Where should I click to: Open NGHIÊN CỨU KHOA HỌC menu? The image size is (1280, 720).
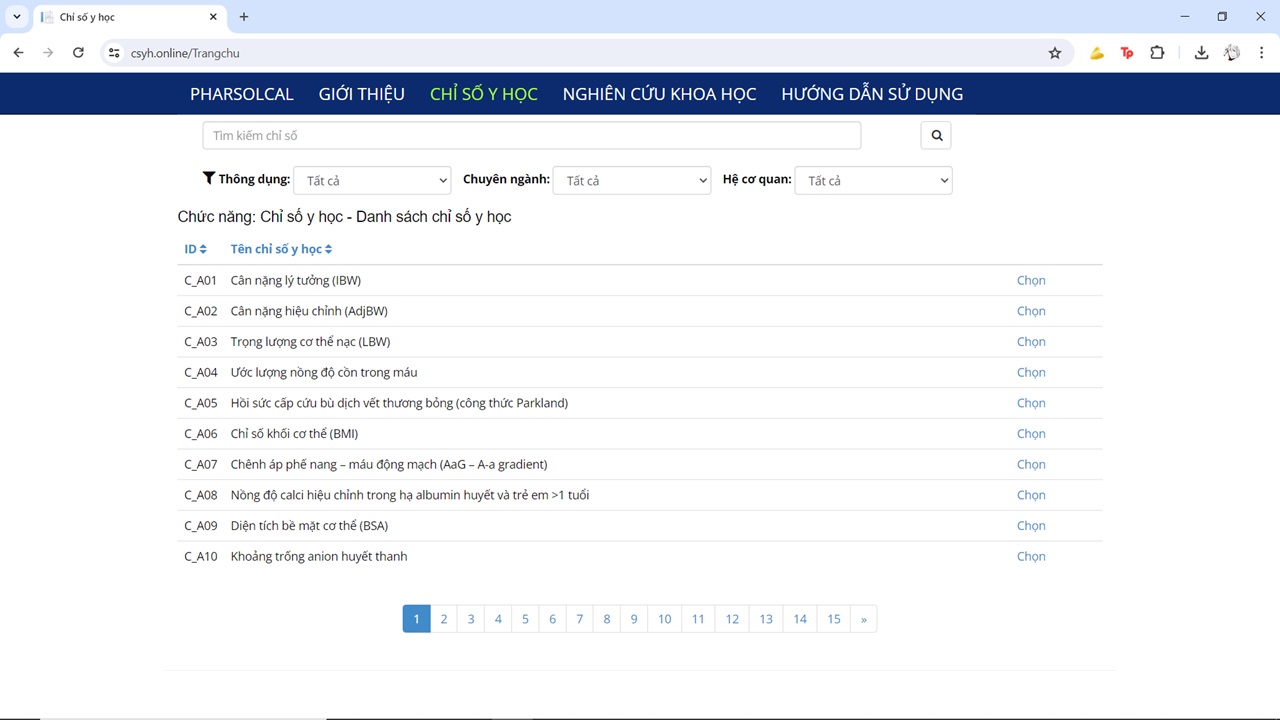659,94
